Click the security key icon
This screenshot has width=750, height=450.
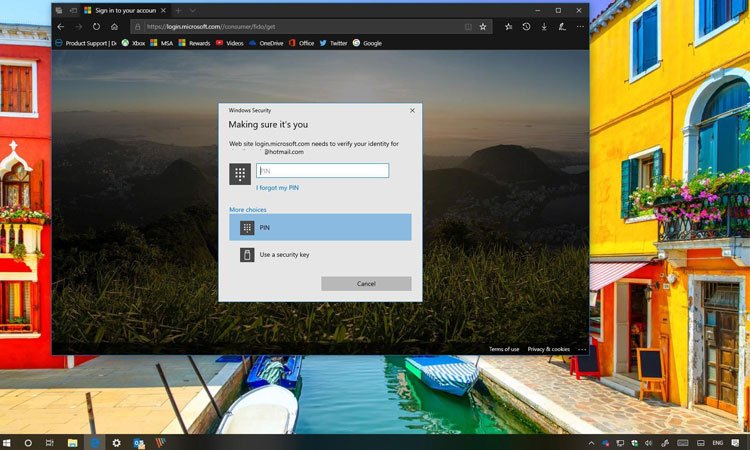(x=247, y=255)
